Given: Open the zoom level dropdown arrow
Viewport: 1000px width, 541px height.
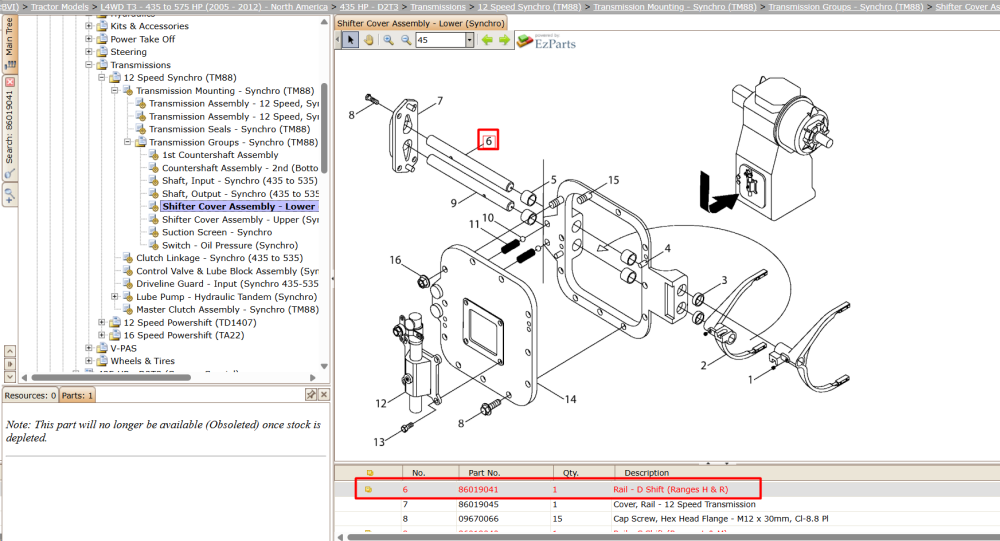Looking at the screenshot, I should 469,40.
